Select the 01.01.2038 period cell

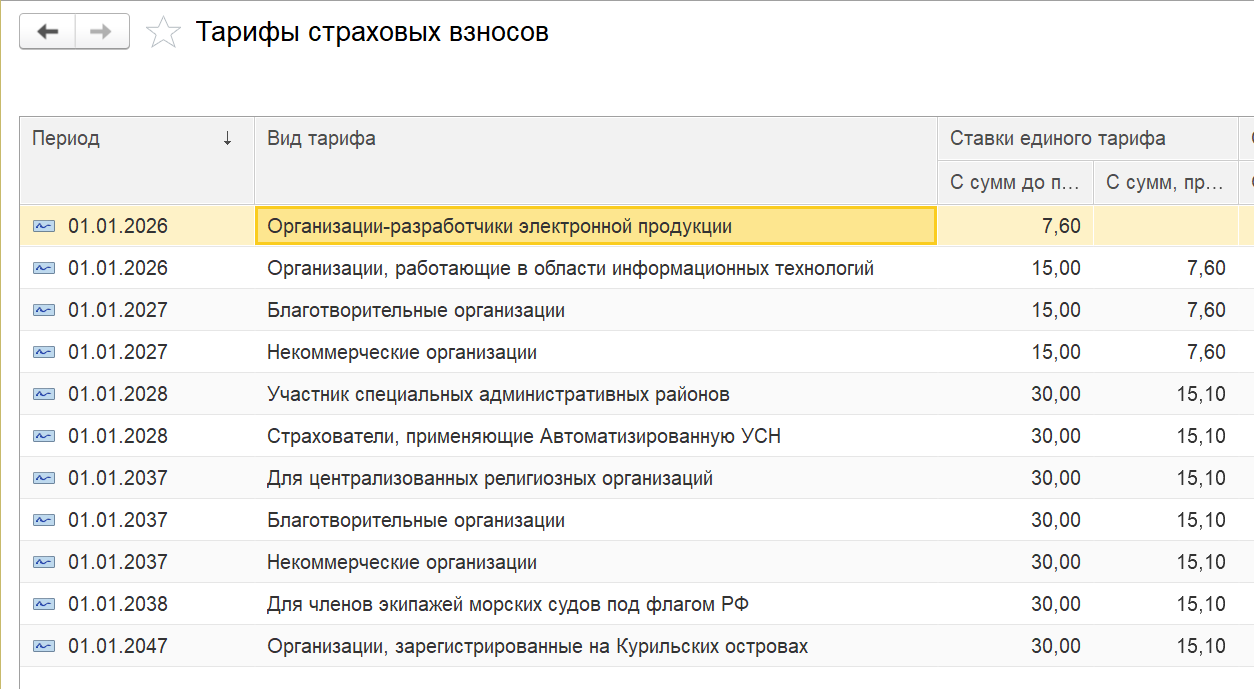118,605
